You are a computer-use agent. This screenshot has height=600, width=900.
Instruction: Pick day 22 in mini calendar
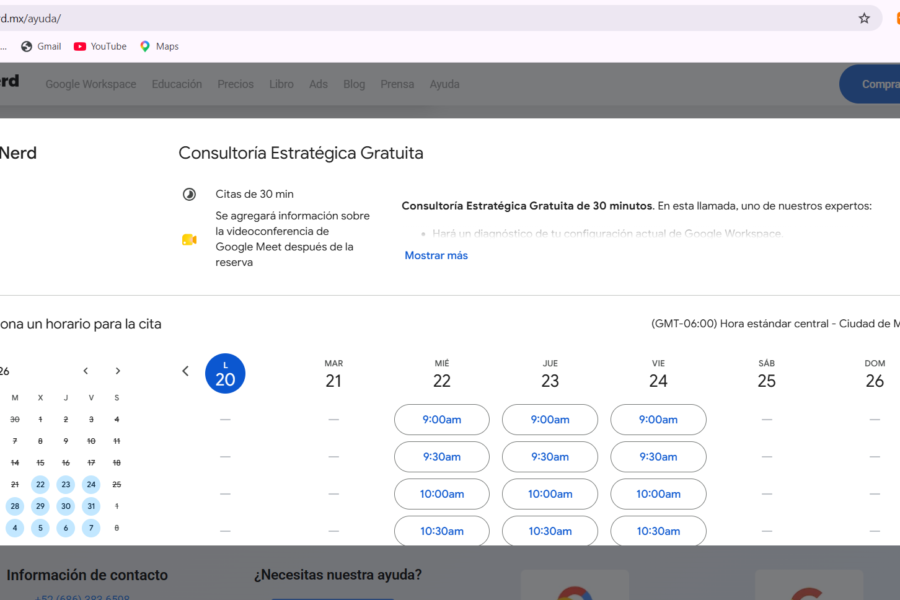(x=40, y=485)
